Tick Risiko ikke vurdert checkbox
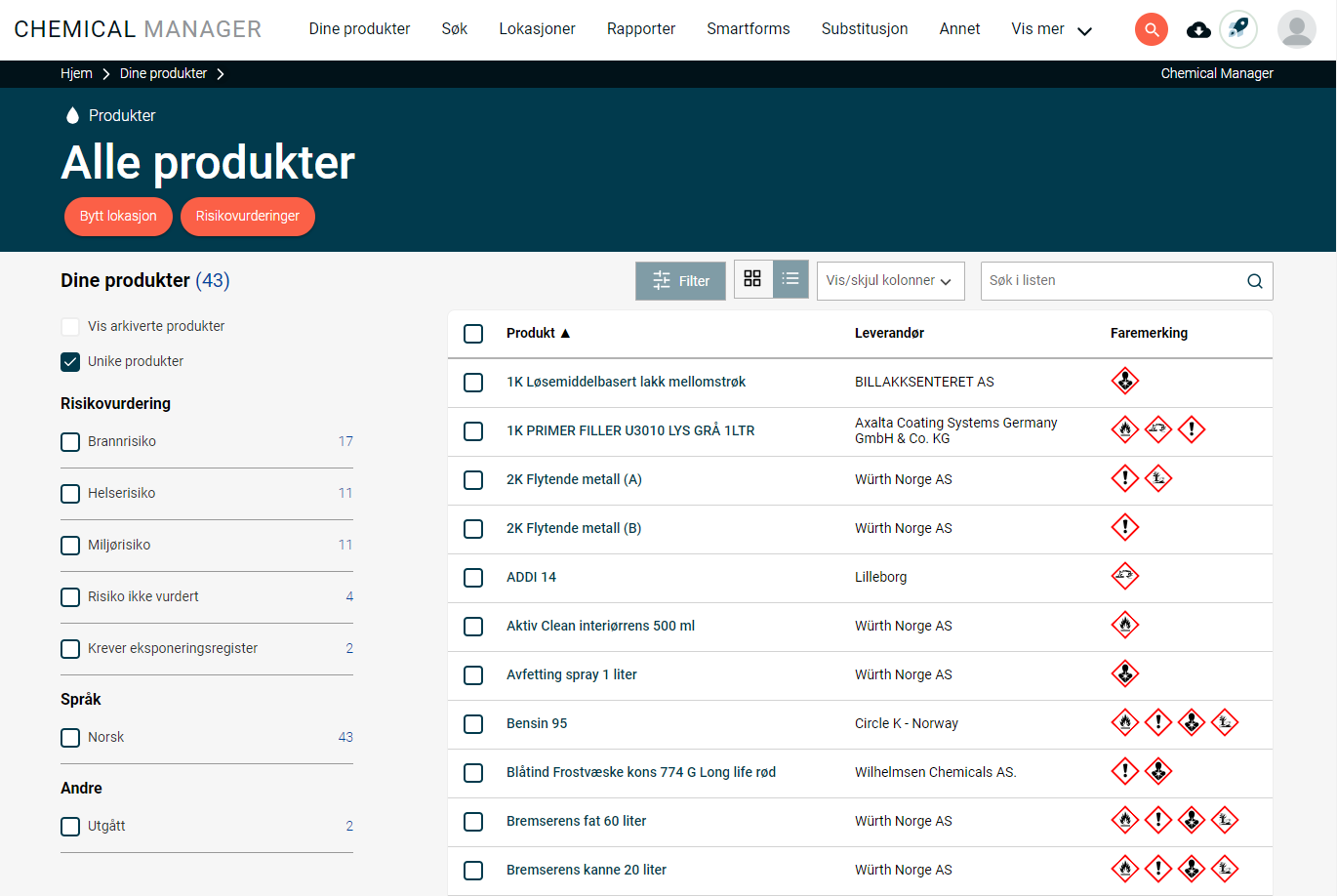Viewport: 1337px width, 896px height. point(70,597)
